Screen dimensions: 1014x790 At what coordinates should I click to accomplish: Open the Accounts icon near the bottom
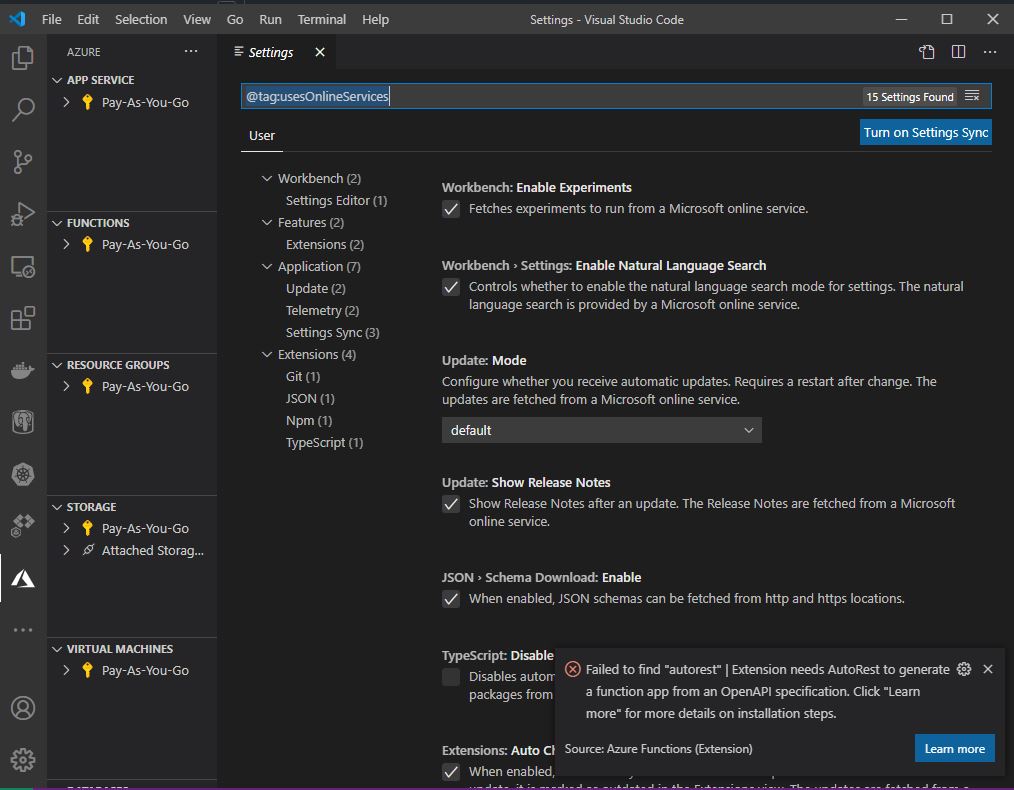click(24, 708)
